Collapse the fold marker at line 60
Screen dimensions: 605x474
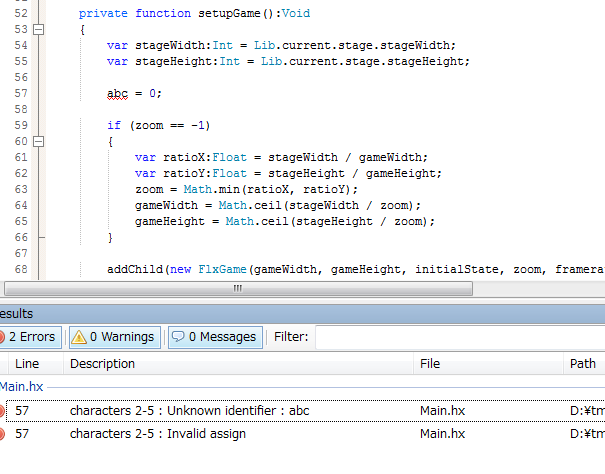point(39,141)
